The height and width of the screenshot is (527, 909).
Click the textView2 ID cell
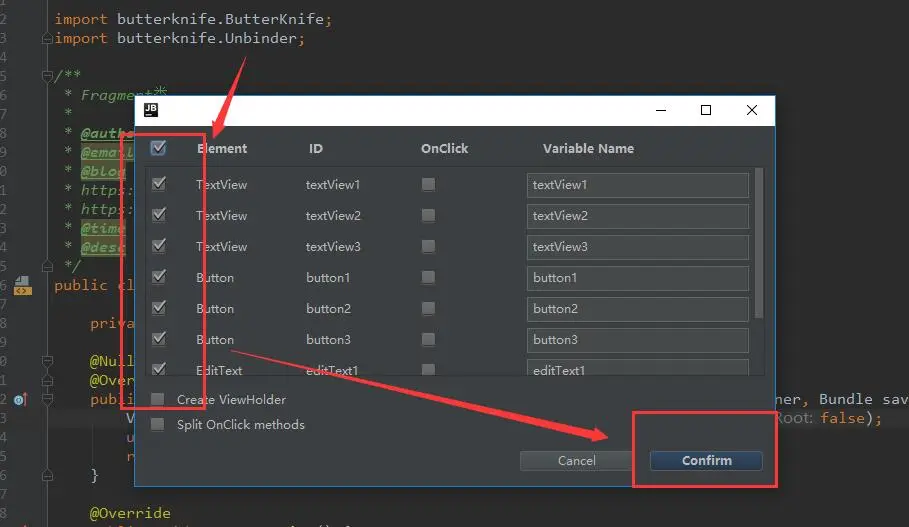tap(333, 216)
